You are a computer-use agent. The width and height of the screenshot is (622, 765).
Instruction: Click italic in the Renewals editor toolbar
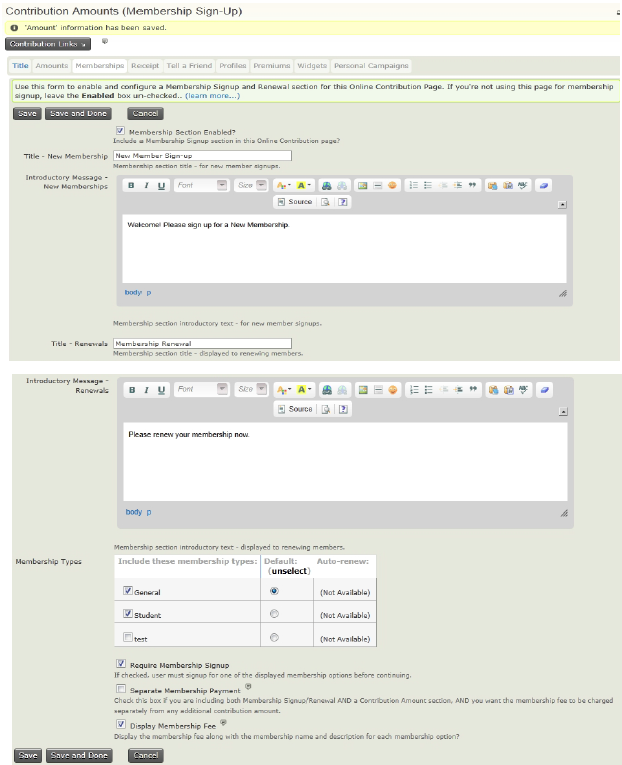click(147, 389)
